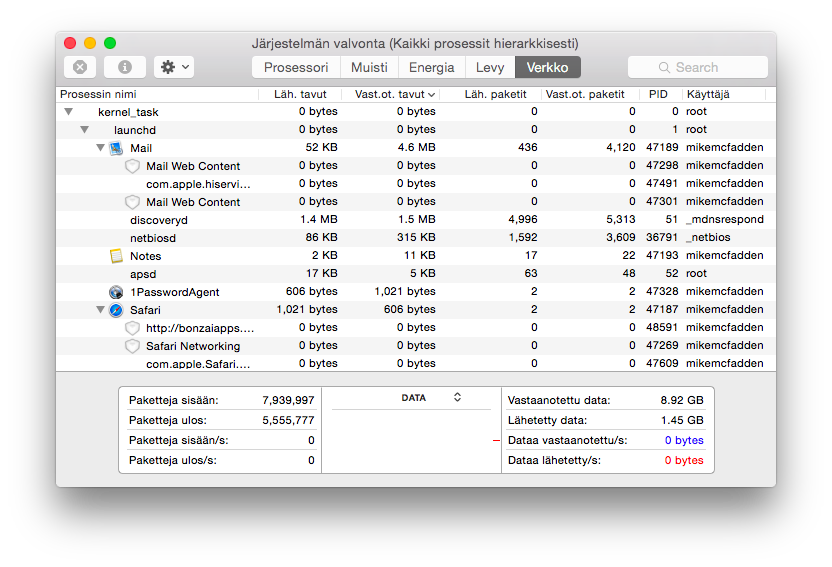The height and width of the screenshot is (567, 832).
Task: Click the Notes app icon
Action: click(116, 256)
